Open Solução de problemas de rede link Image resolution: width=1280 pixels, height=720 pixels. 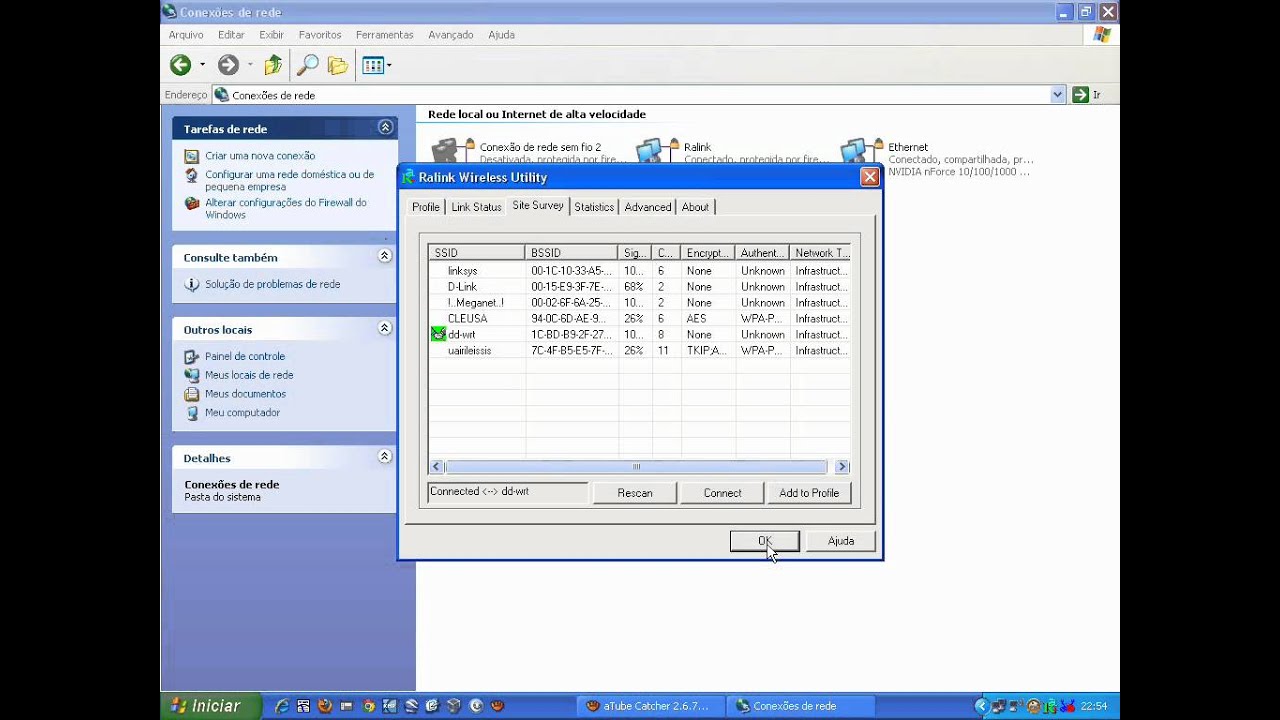point(273,284)
